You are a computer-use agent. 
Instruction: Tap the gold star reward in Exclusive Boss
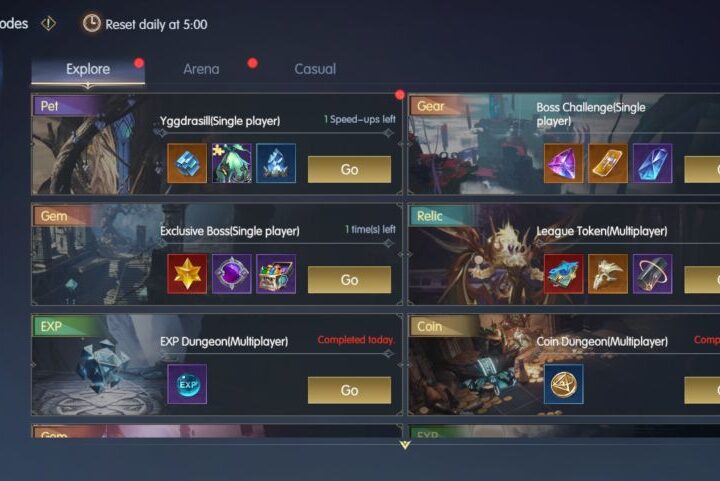pyautogui.click(x=187, y=274)
